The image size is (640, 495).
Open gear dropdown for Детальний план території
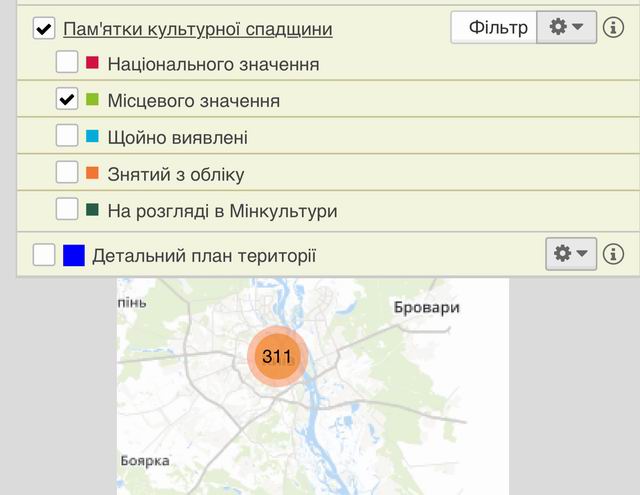[571, 254]
